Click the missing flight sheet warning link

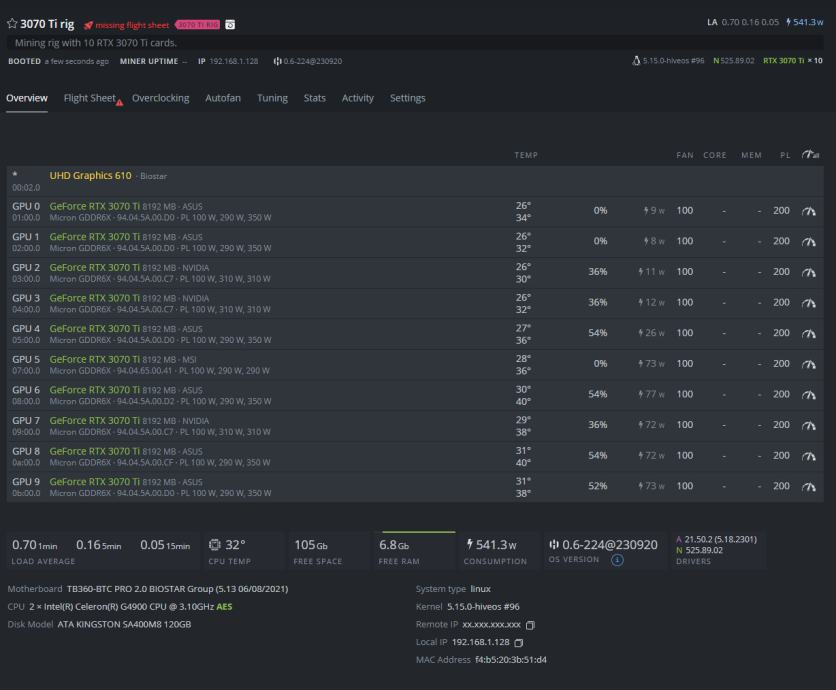(x=131, y=25)
